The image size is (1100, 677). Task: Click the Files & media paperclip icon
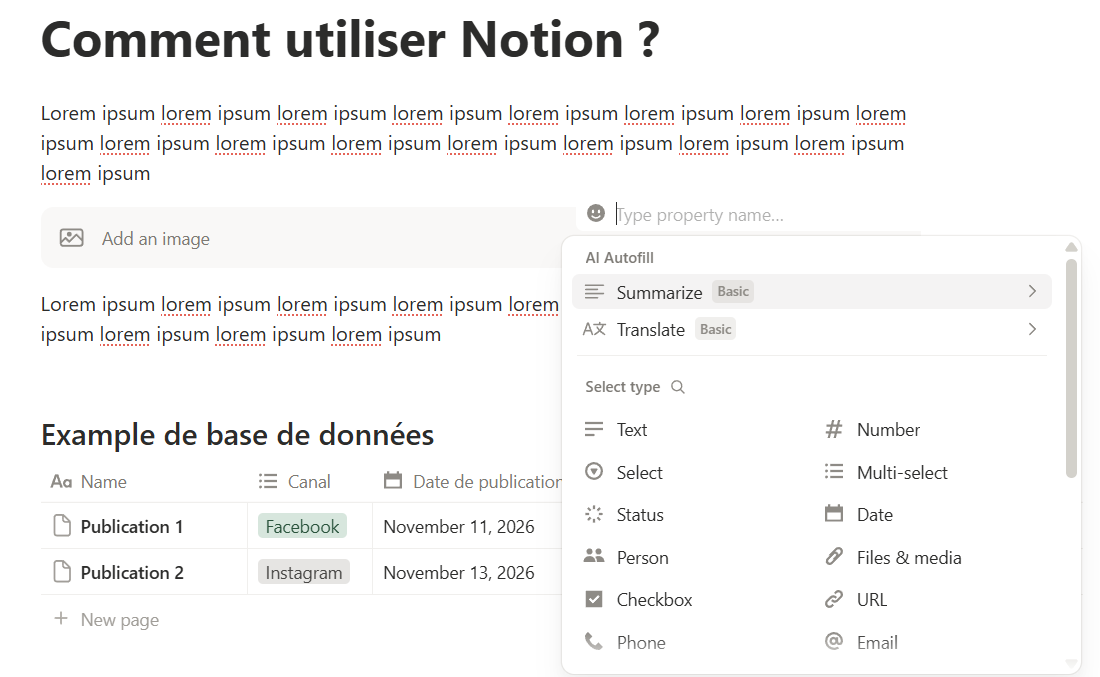tap(834, 557)
